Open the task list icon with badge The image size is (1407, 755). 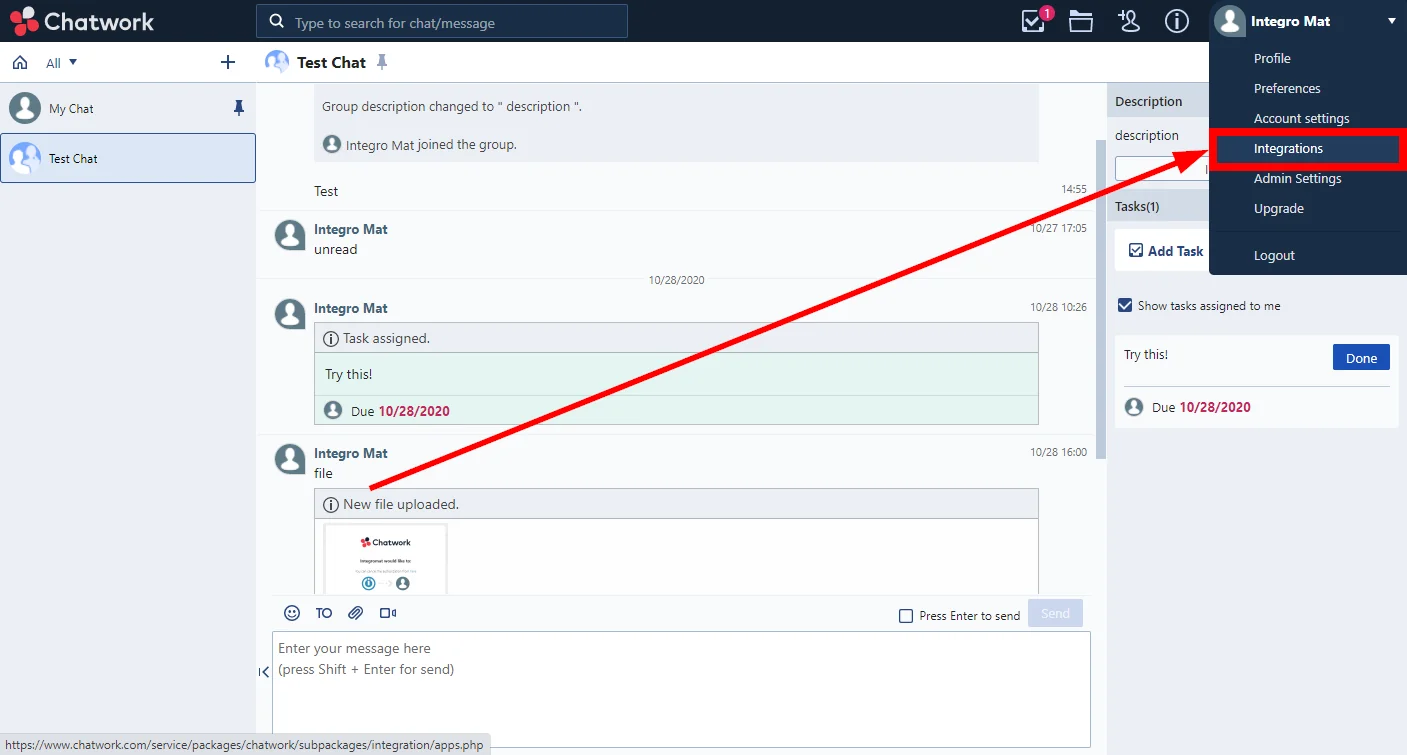pyautogui.click(x=1035, y=21)
